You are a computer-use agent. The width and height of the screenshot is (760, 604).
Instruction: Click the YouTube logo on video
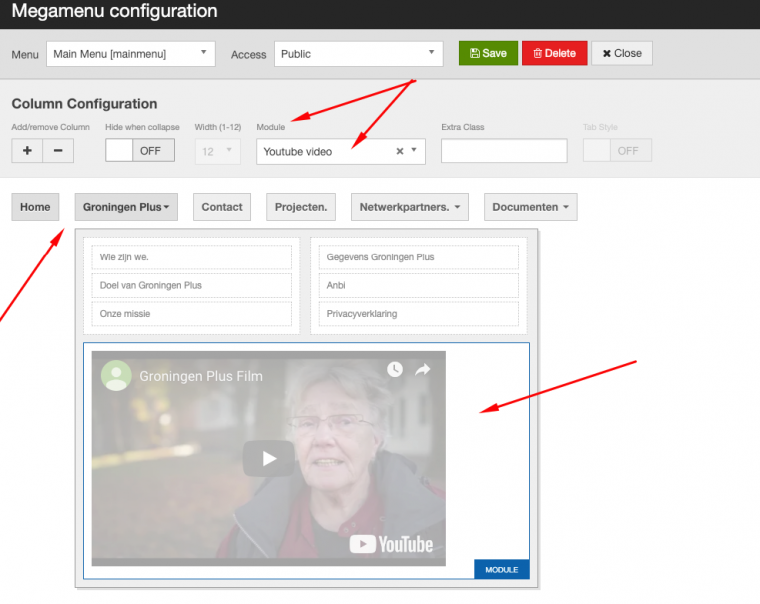click(391, 544)
